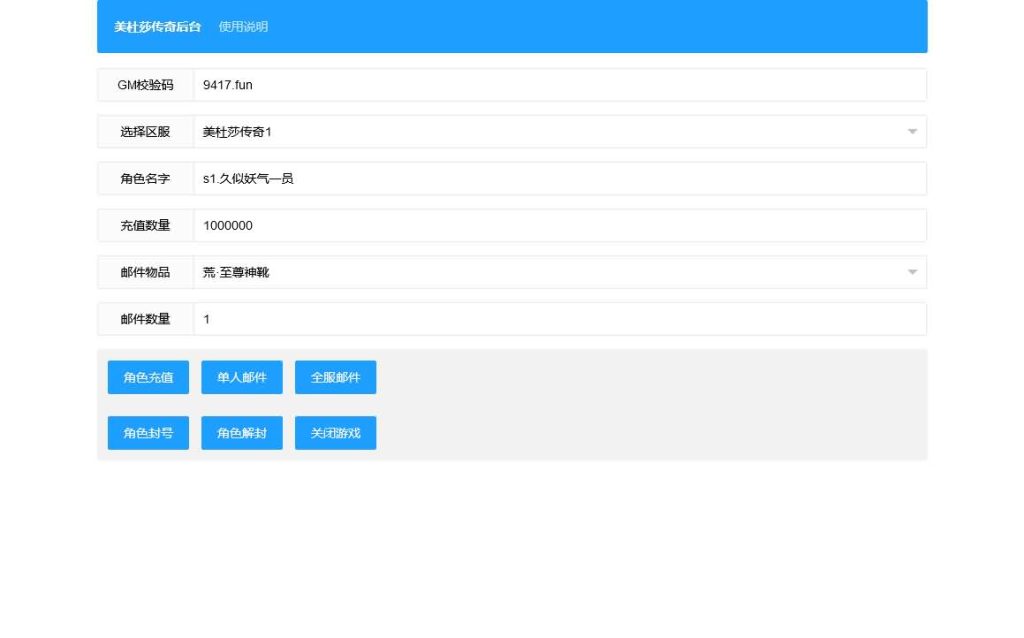
Task: Click the 荒·至尊神靴 item name
Action: click(x=231, y=271)
